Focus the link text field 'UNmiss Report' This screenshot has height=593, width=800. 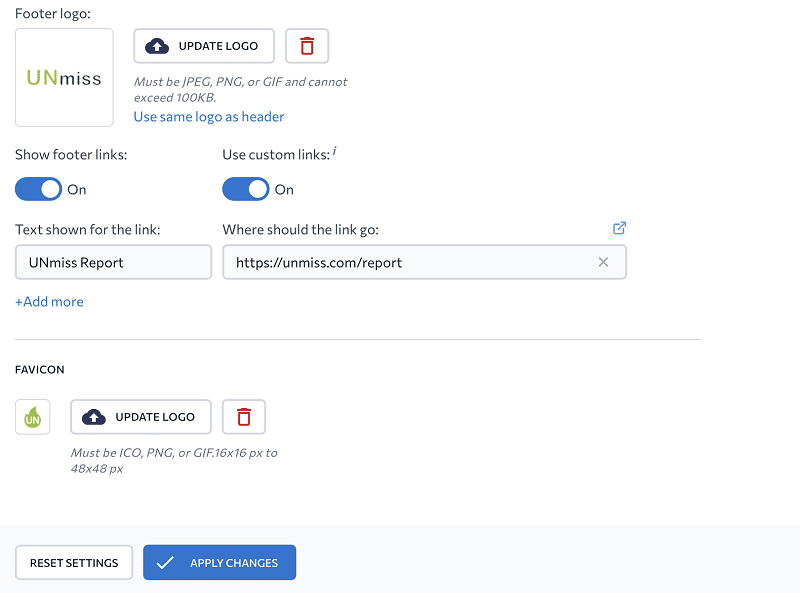(113, 262)
